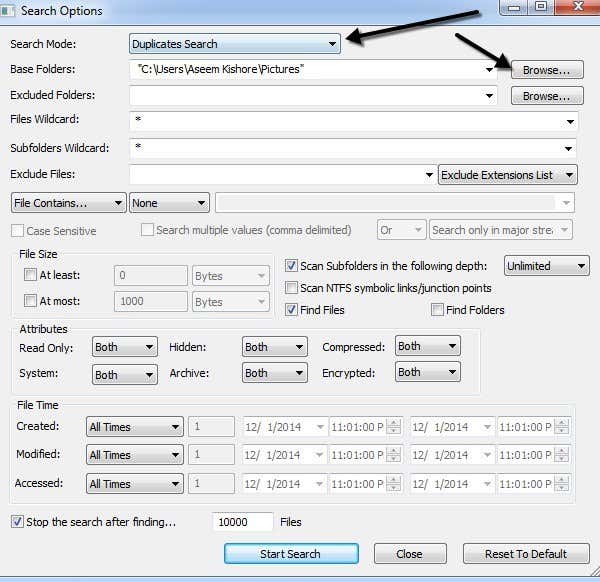
Task: Open the Compressed attribute dropdown
Action: [428, 346]
